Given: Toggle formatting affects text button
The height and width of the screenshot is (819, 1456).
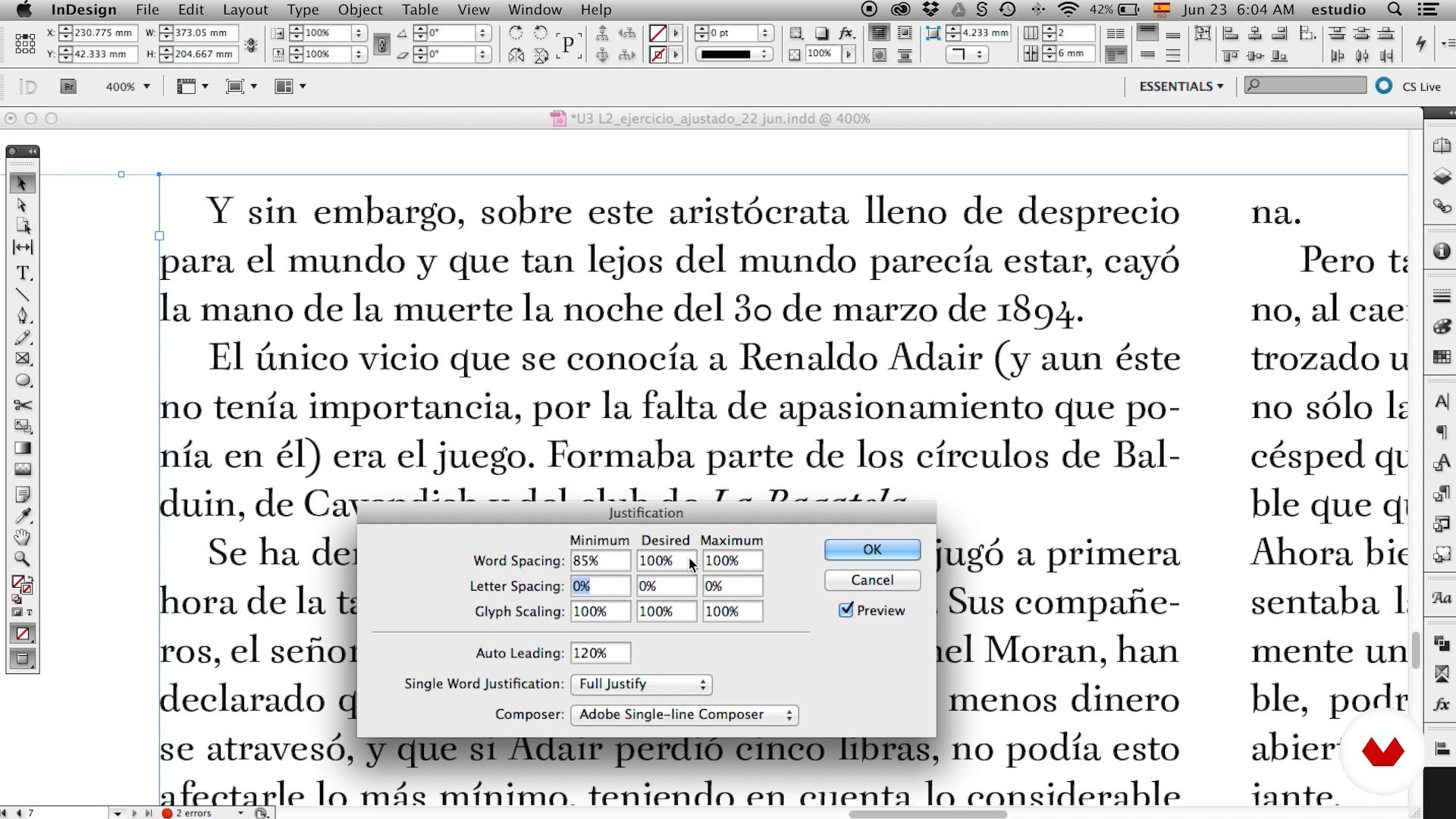Looking at the screenshot, I should (x=30, y=612).
